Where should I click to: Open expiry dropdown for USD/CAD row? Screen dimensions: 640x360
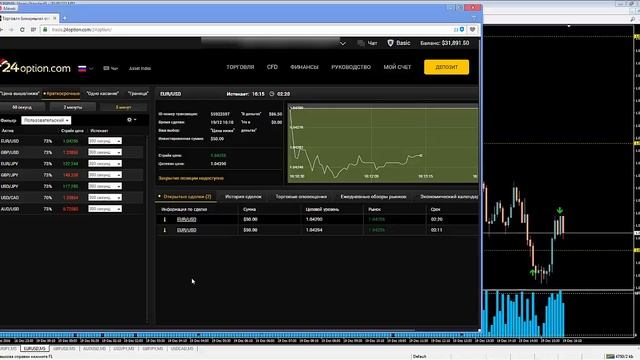[x=105, y=198]
